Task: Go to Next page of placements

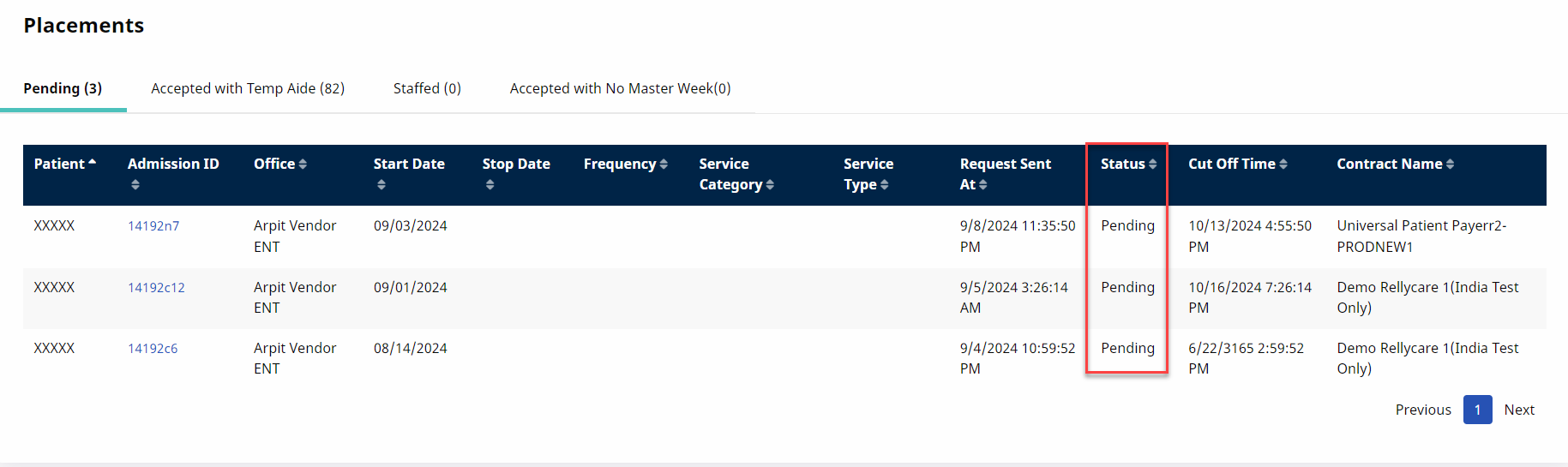Action: (1518, 410)
